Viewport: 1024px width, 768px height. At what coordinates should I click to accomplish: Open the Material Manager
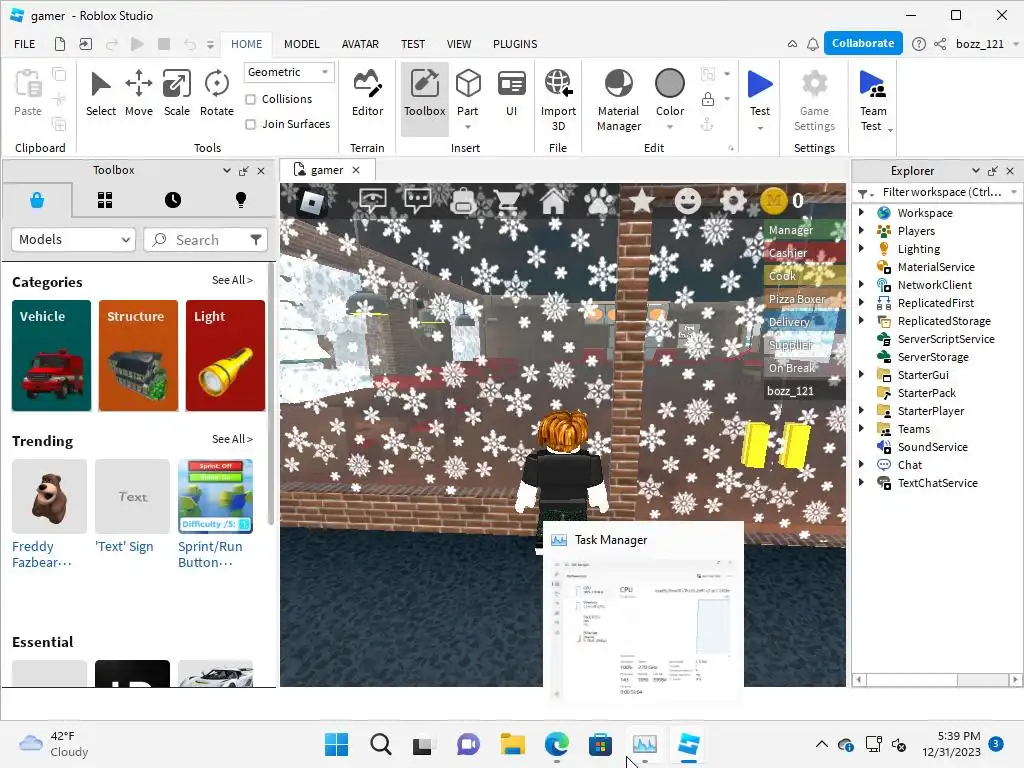click(618, 100)
